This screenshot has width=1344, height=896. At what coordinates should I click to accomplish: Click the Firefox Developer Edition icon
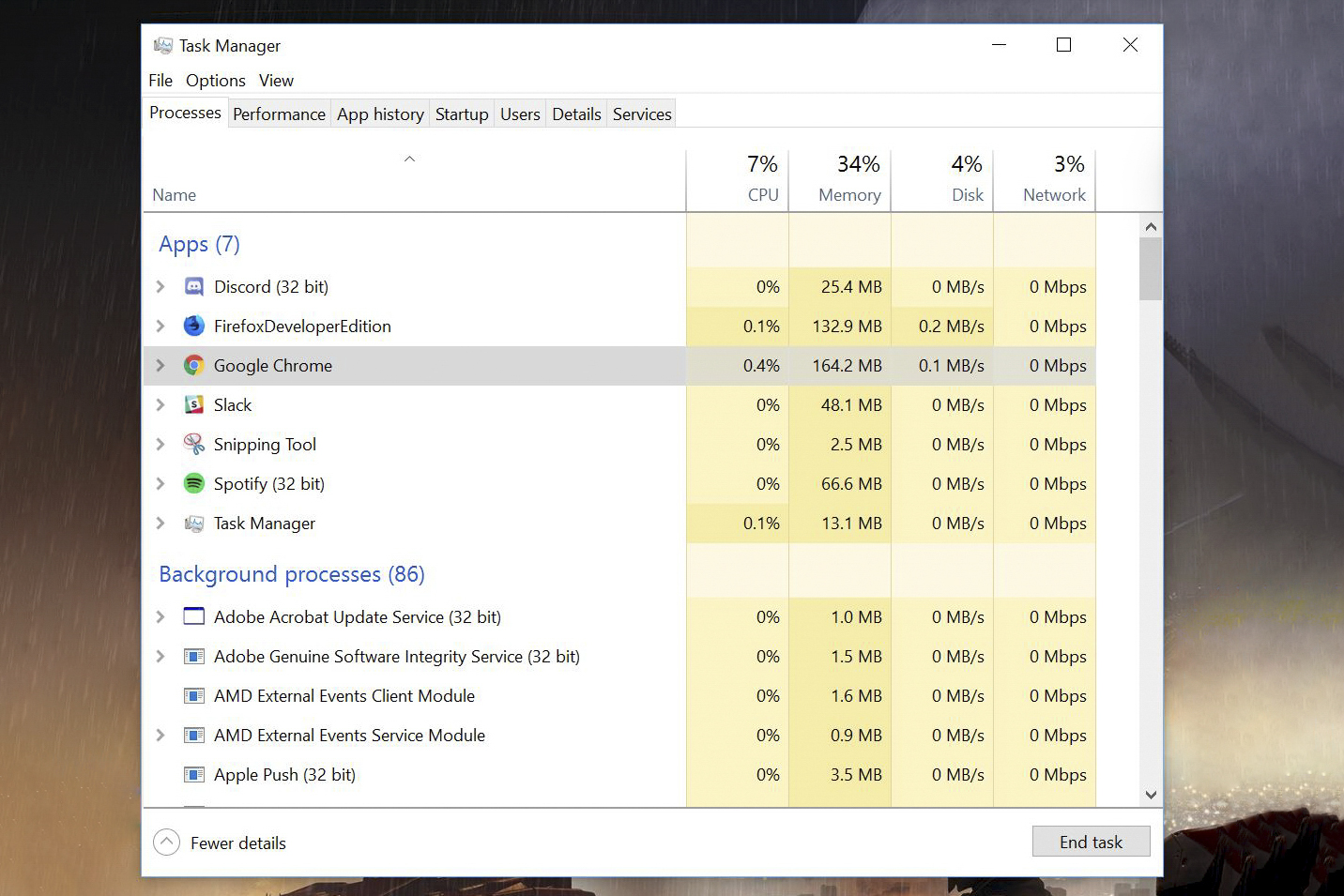[194, 327]
